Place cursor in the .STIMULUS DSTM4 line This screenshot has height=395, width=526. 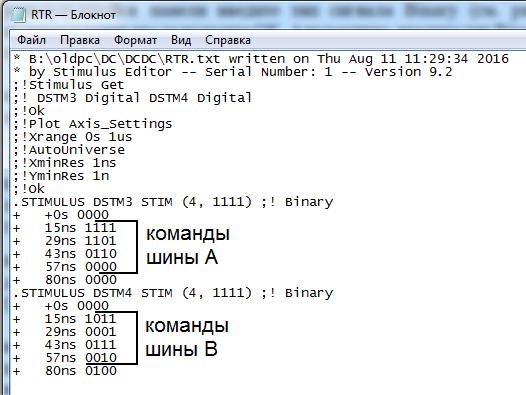click(173, 293)
